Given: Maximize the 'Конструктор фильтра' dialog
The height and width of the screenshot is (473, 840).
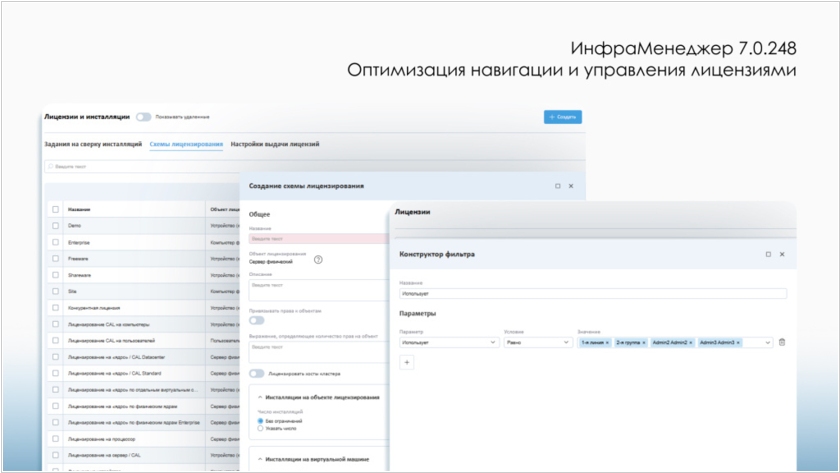Looking at the screenshot, I should coord(768,254).
